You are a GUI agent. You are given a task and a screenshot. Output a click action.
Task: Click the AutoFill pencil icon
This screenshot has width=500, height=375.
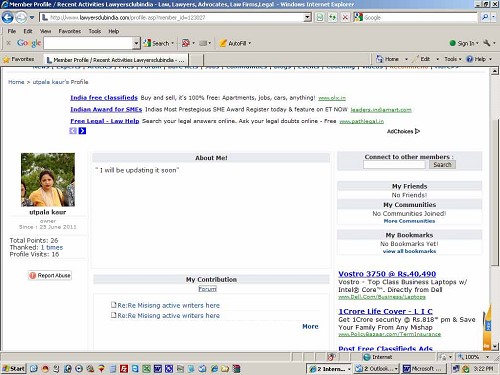coord(223,43)
